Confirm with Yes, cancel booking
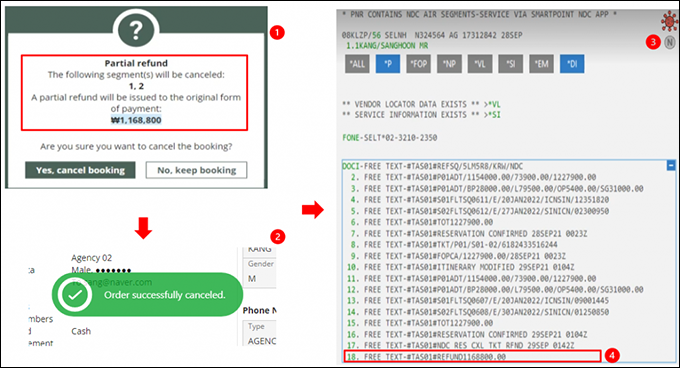This screenshot has width=680, height=368. click(x=80, y=170)
